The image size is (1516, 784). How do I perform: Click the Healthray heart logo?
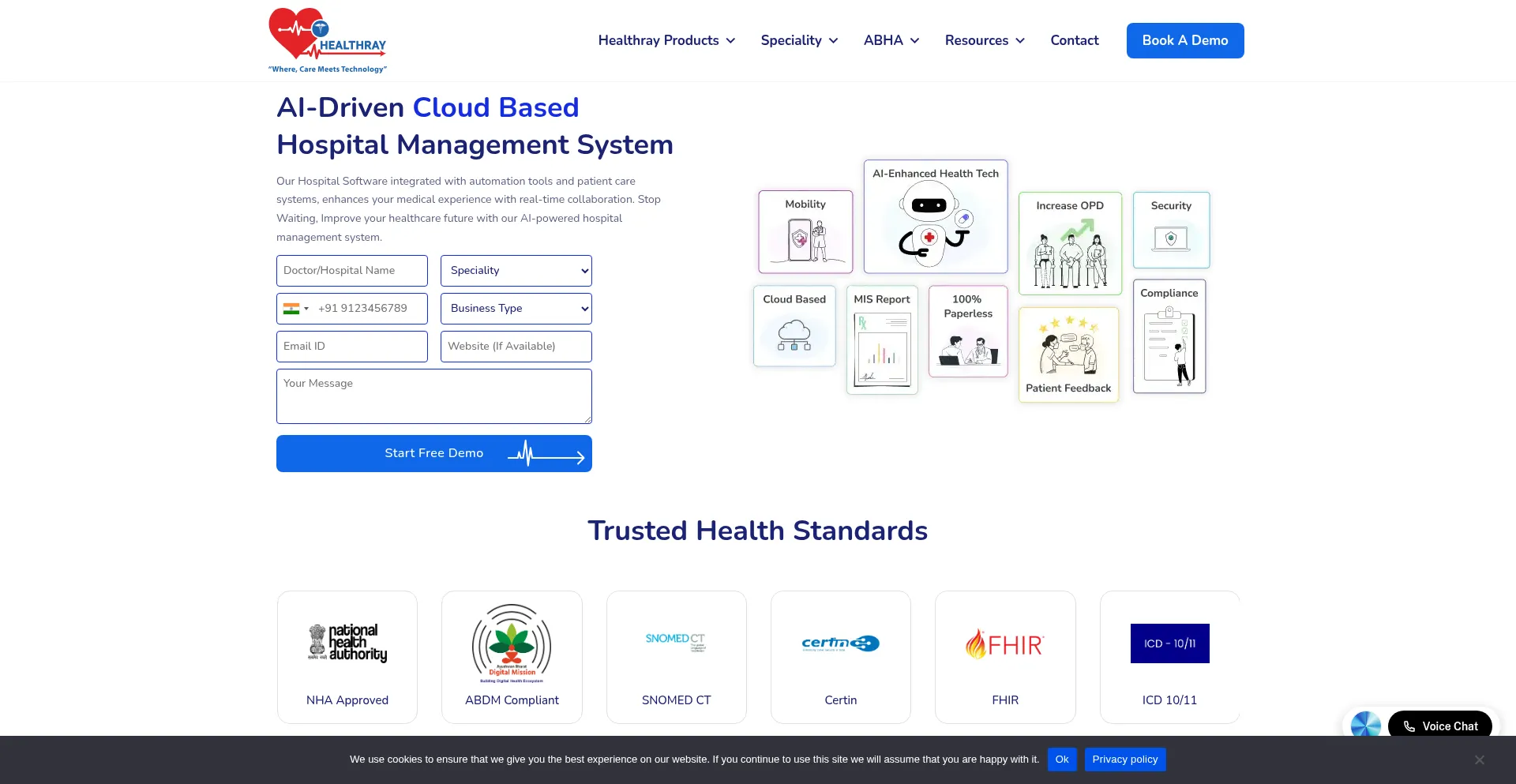327,41
